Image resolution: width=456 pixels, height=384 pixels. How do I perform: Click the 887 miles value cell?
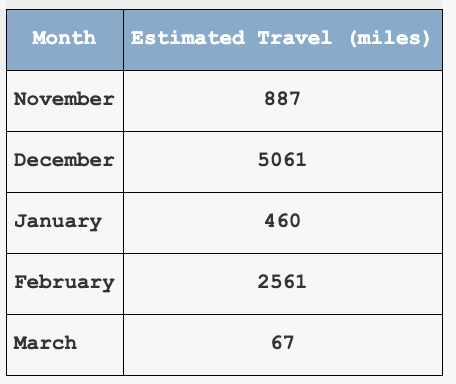283,101
